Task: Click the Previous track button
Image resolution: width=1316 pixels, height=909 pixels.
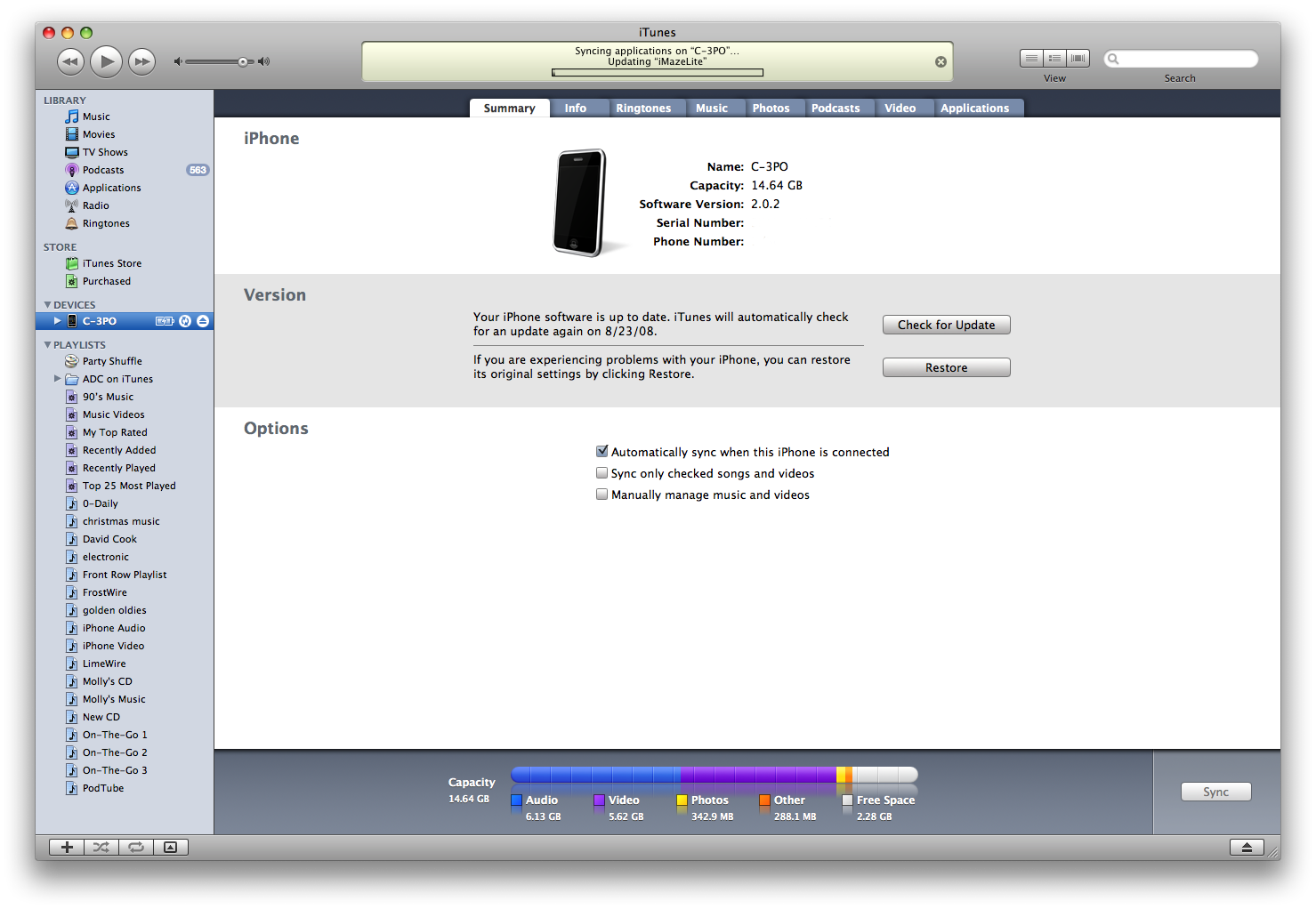Action: (70, 61)
